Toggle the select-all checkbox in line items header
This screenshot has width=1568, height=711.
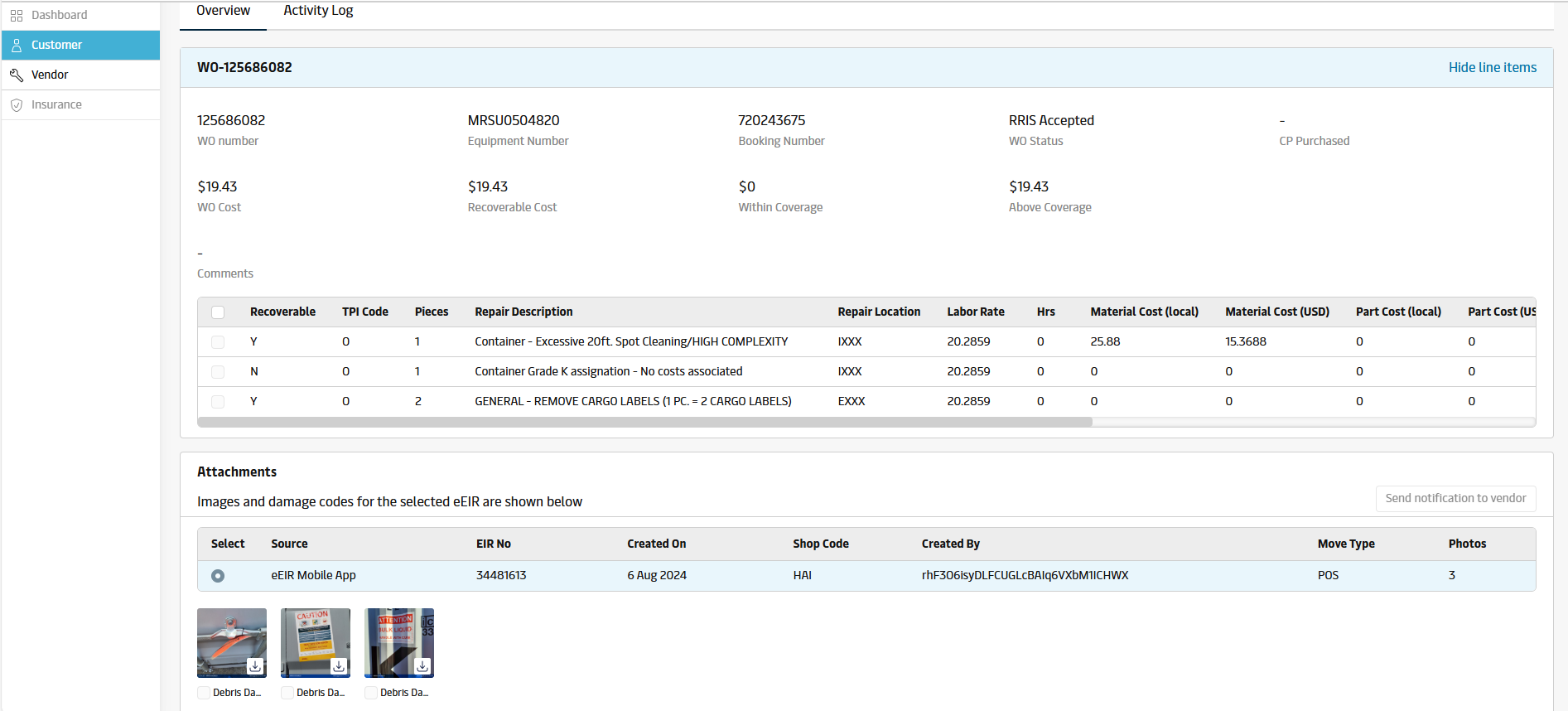218,312
